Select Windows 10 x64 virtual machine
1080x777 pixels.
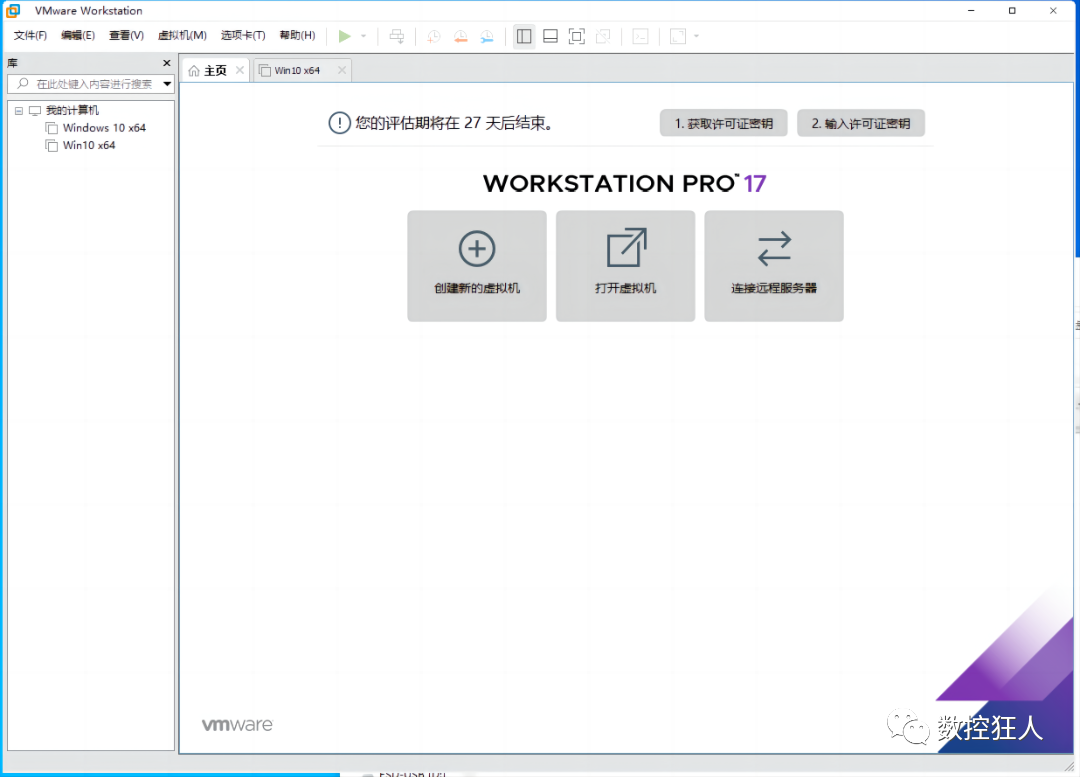click(x=104, y=127)
